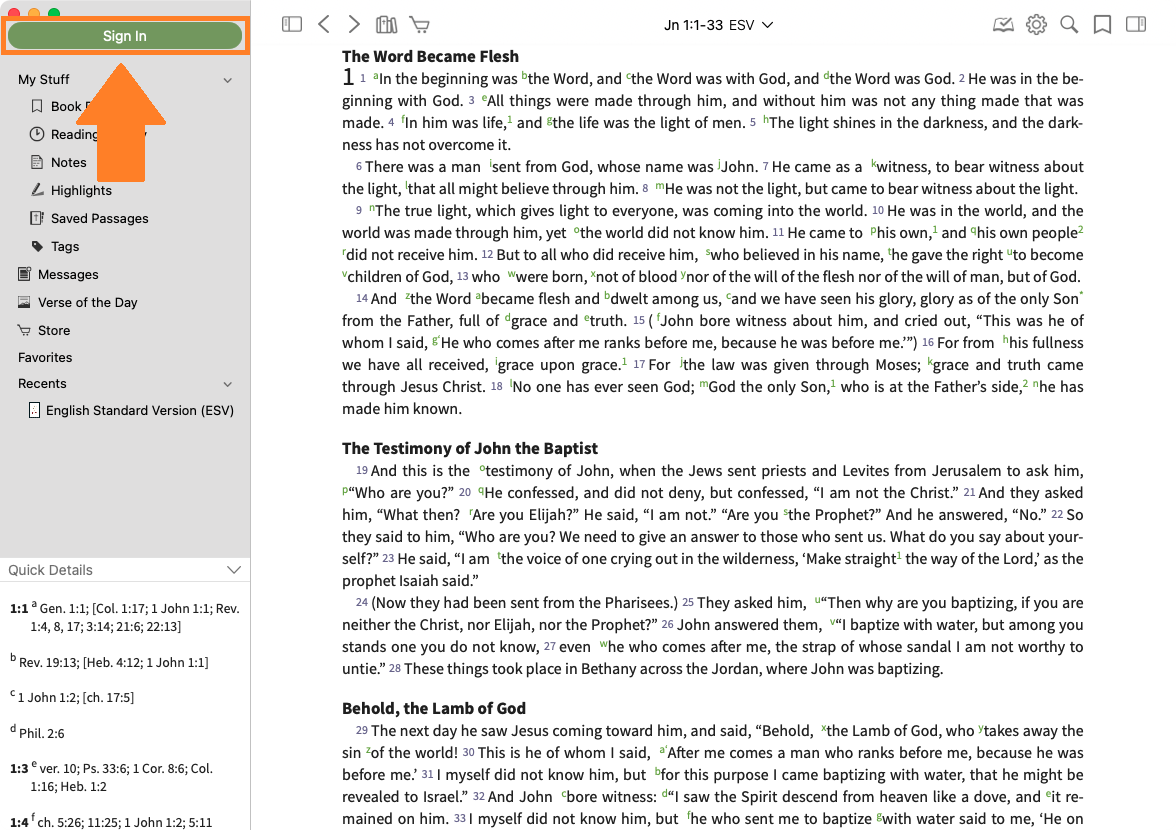The image size is (1176, 830).
Task: Open Verse of the Day
Action: (87, 302)
